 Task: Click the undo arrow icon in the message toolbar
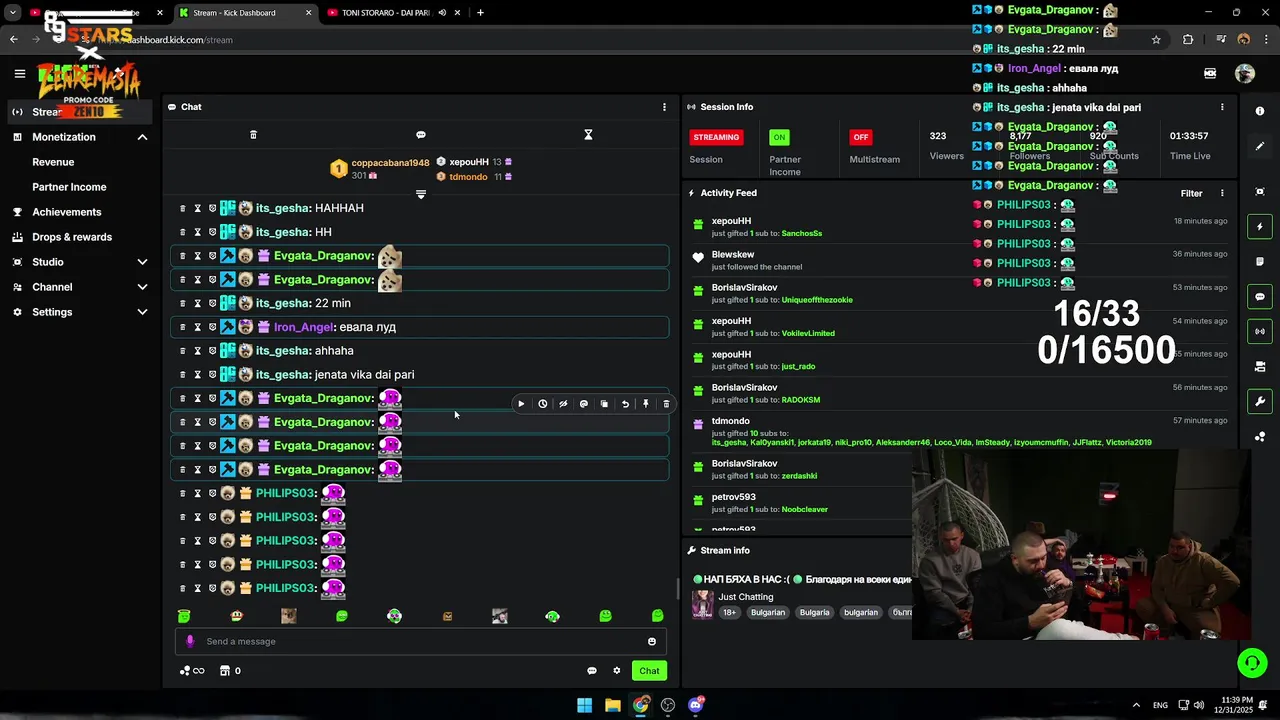point(625,404)
